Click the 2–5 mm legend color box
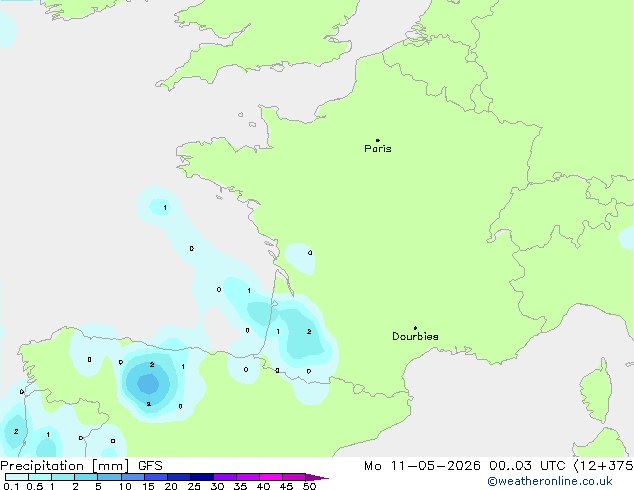Viewport: 634px width, 490px height. [x=86, y=477]
